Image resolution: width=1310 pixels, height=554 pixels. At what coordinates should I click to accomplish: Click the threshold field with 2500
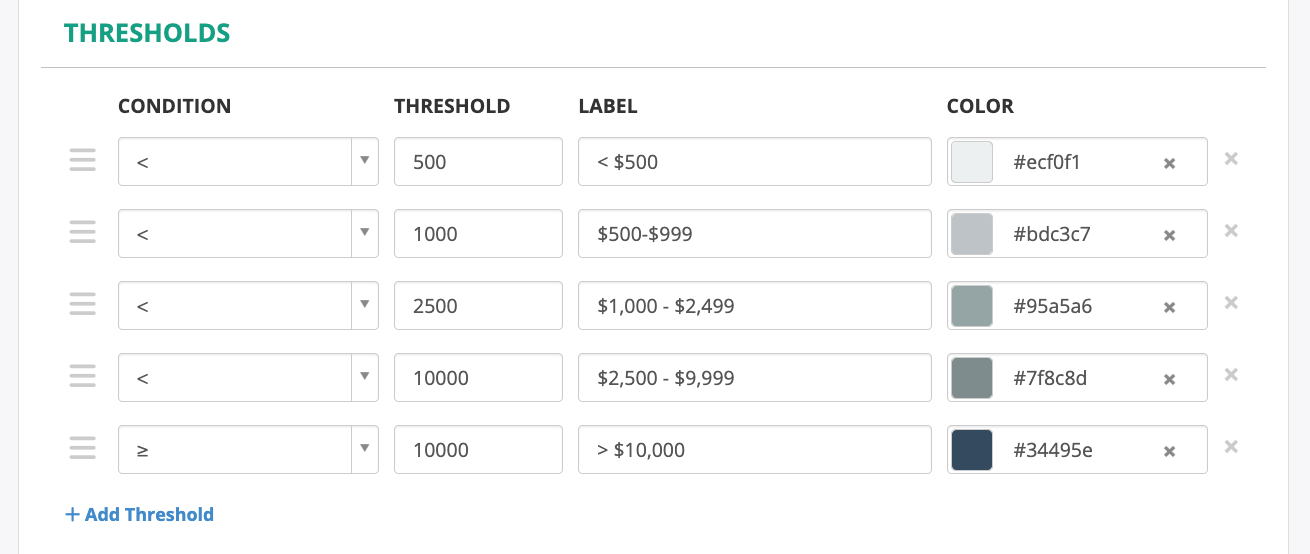[x=478, y=306]
